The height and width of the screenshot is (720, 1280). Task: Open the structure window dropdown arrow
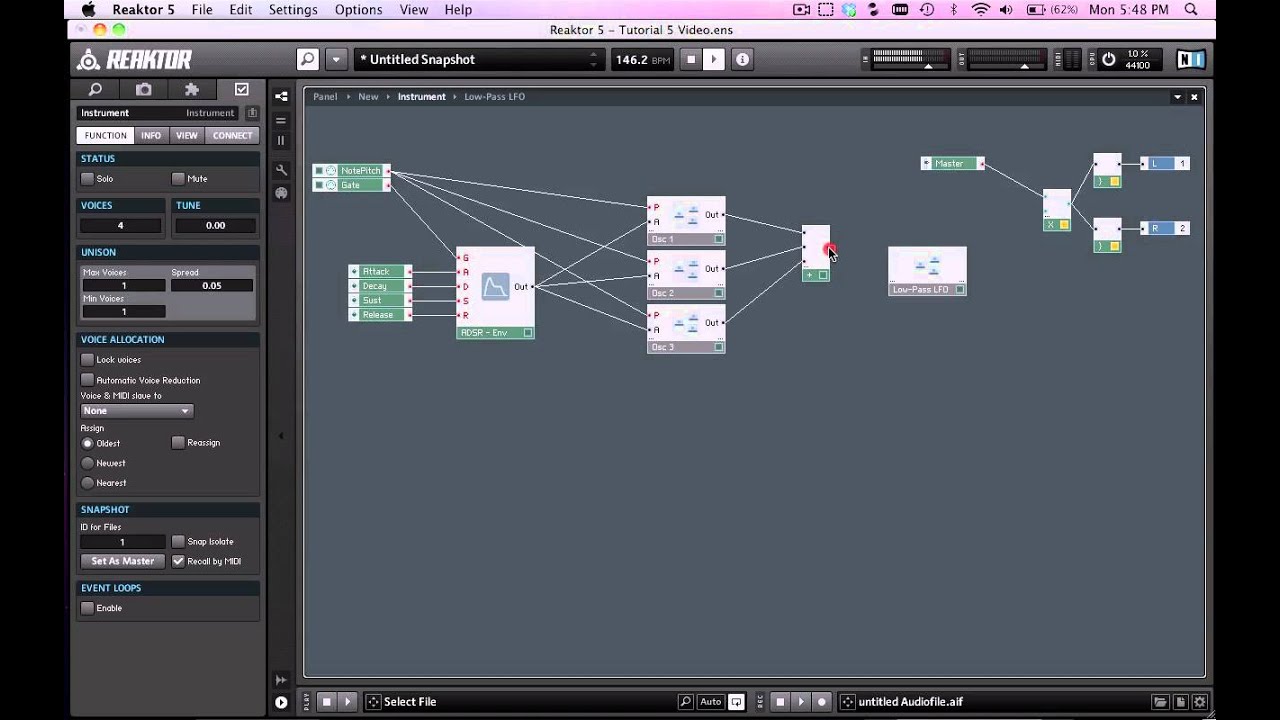coord(1177,97)
